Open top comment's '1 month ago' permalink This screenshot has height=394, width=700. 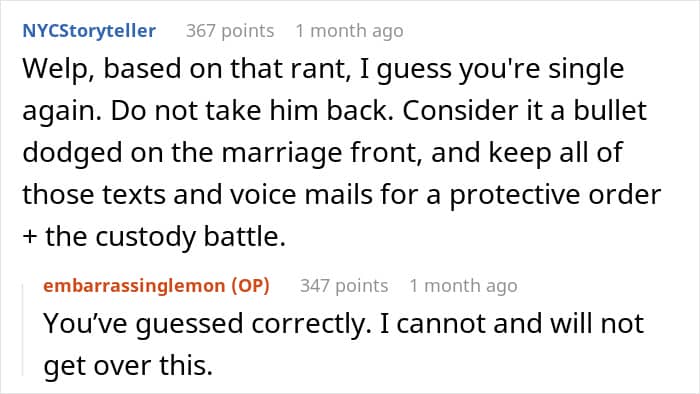(x=350, y=31)
